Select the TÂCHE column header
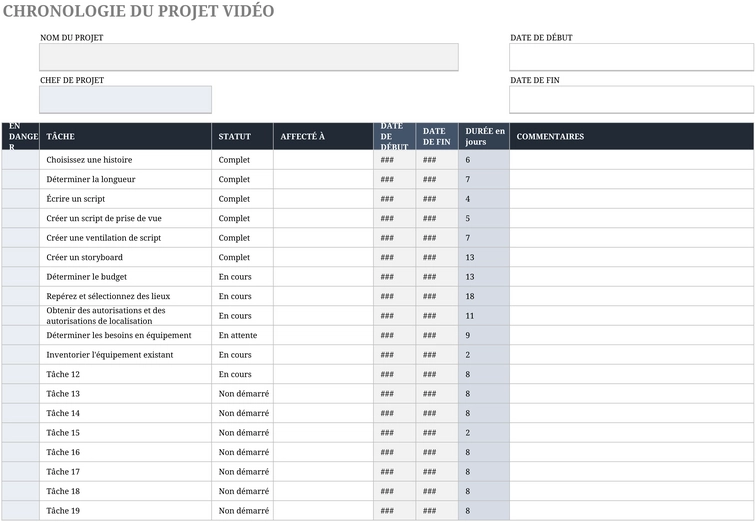This screenshot has height=522, width=756. pos(125,136)
